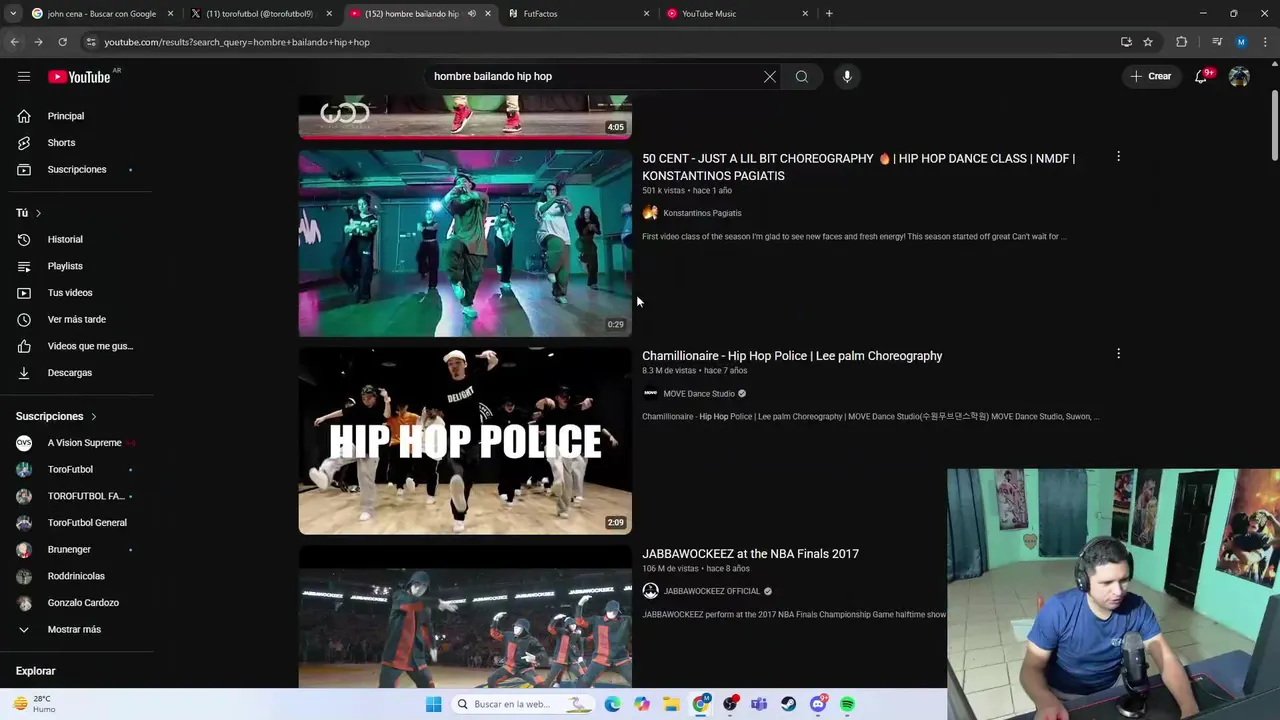Screen dimensions: 1280x720
Task: Open Steam from taskbar
Action: [x=789, y=704]
